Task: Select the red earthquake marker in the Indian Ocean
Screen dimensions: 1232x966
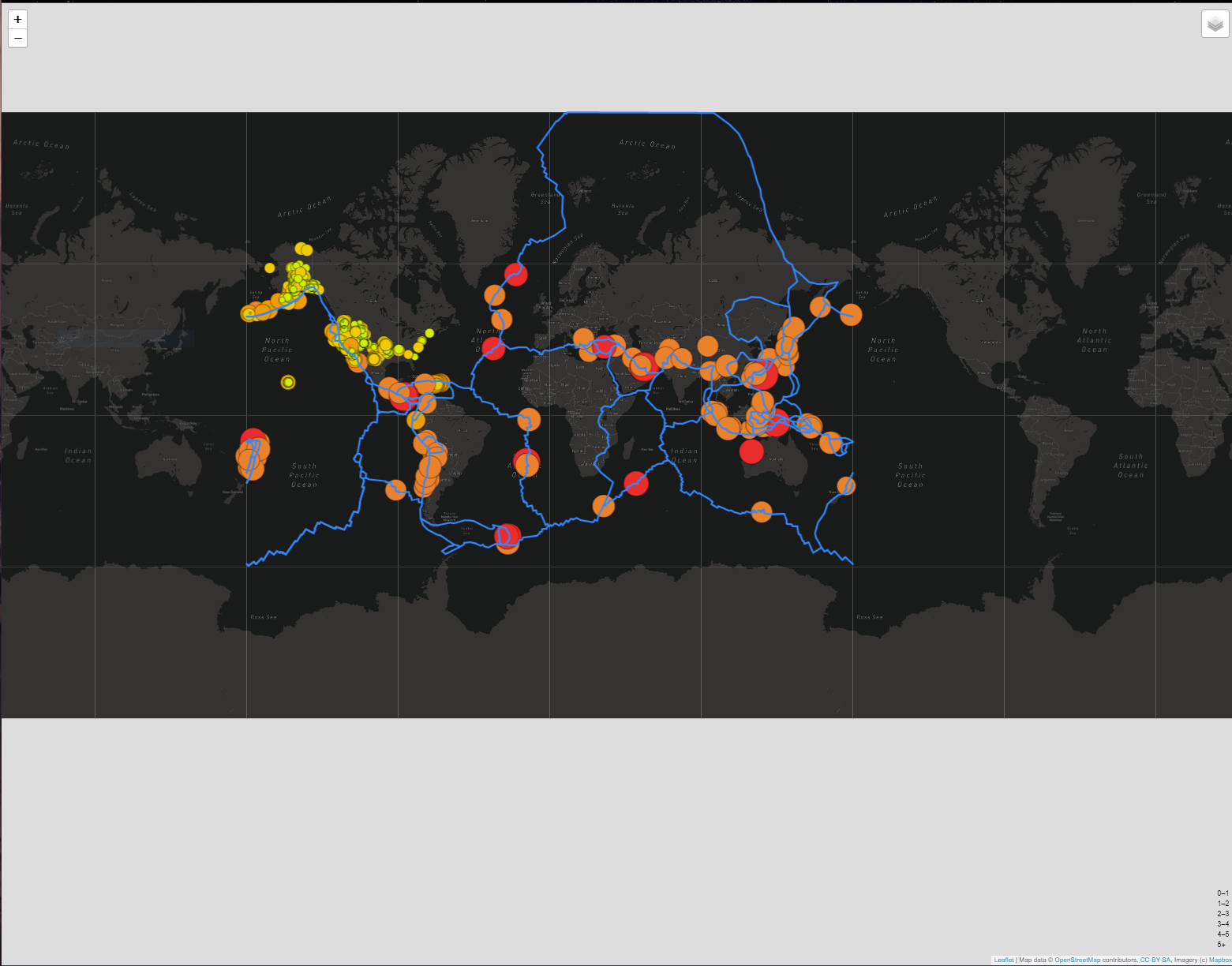Action: (752, 452)
